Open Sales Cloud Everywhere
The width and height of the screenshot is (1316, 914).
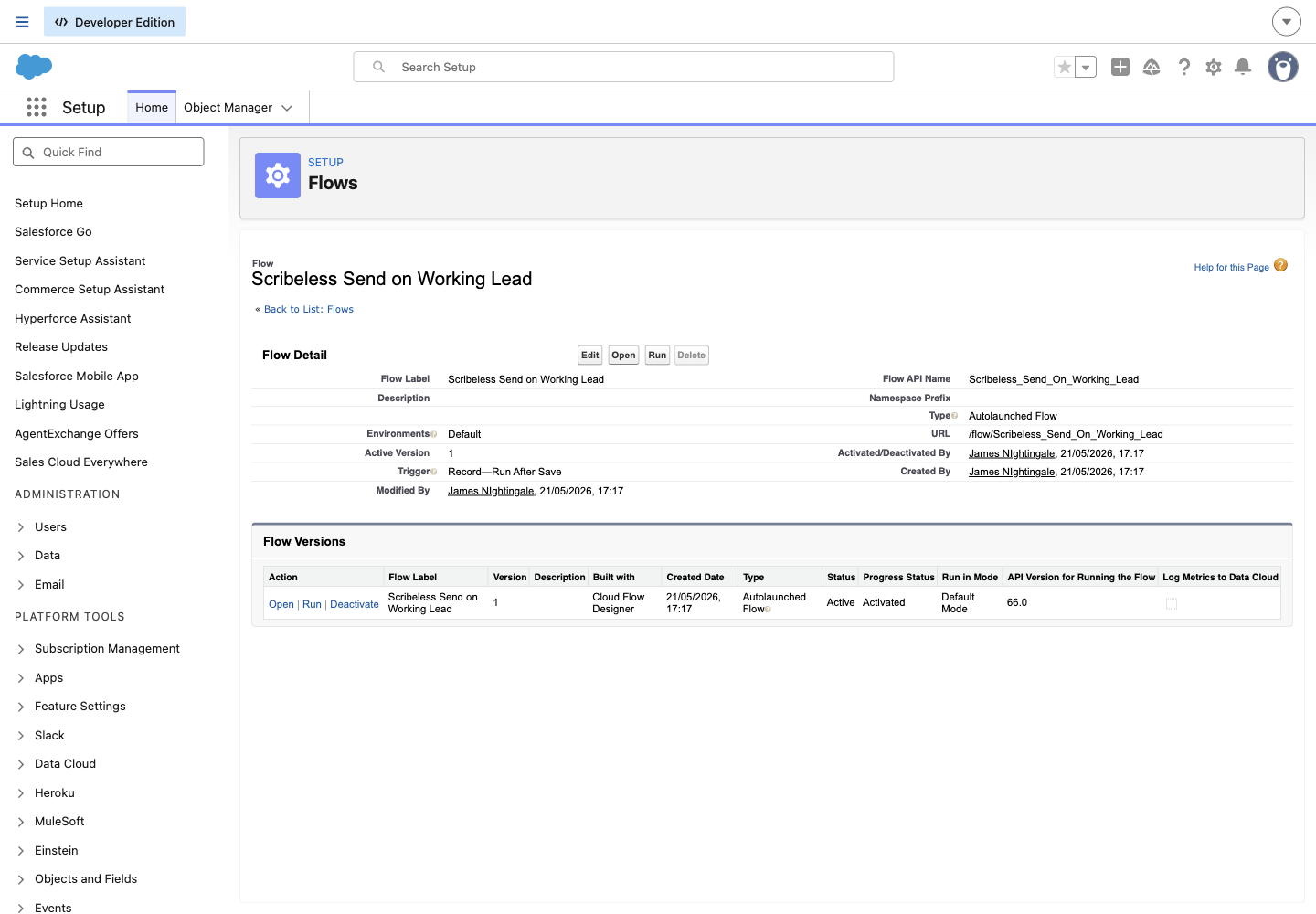pos(81,462)
